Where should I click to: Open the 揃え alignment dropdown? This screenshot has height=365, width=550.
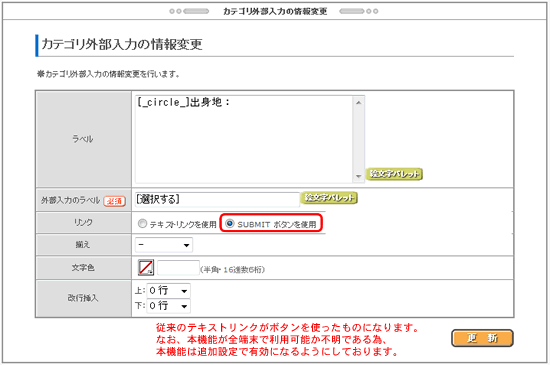(164, 245)
